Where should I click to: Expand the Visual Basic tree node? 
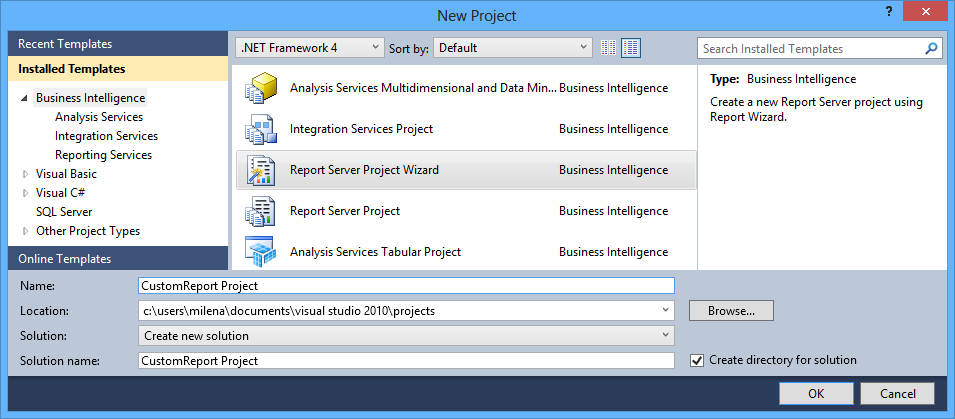coord(26,174)
